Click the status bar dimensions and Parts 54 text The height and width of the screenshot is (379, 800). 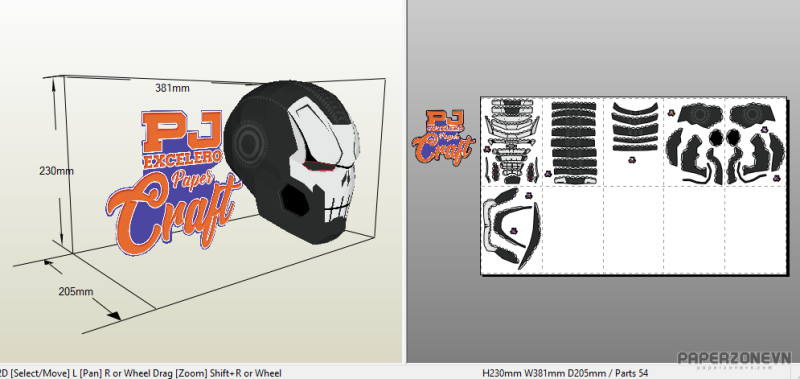tap(565, 373)
